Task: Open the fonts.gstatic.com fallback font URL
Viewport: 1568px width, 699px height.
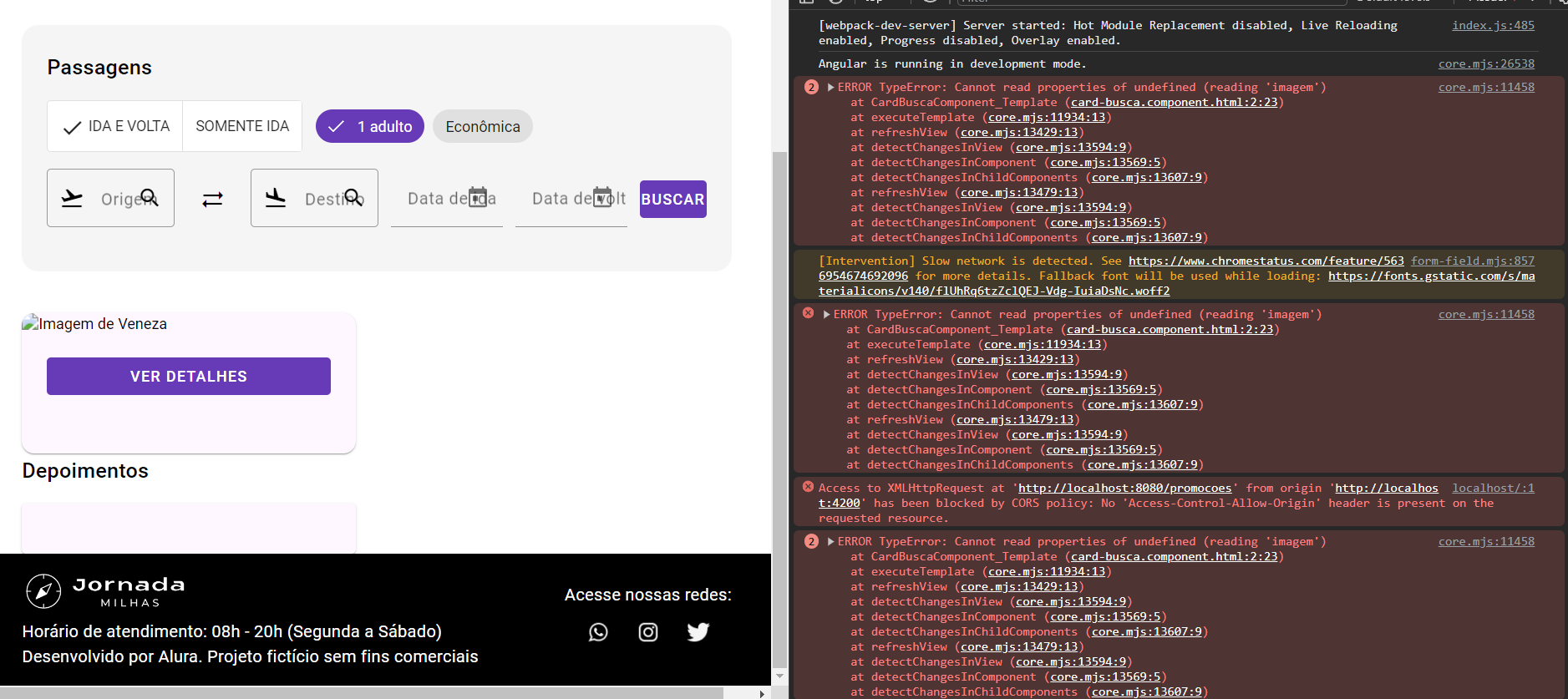Action: coord(1177,283)
